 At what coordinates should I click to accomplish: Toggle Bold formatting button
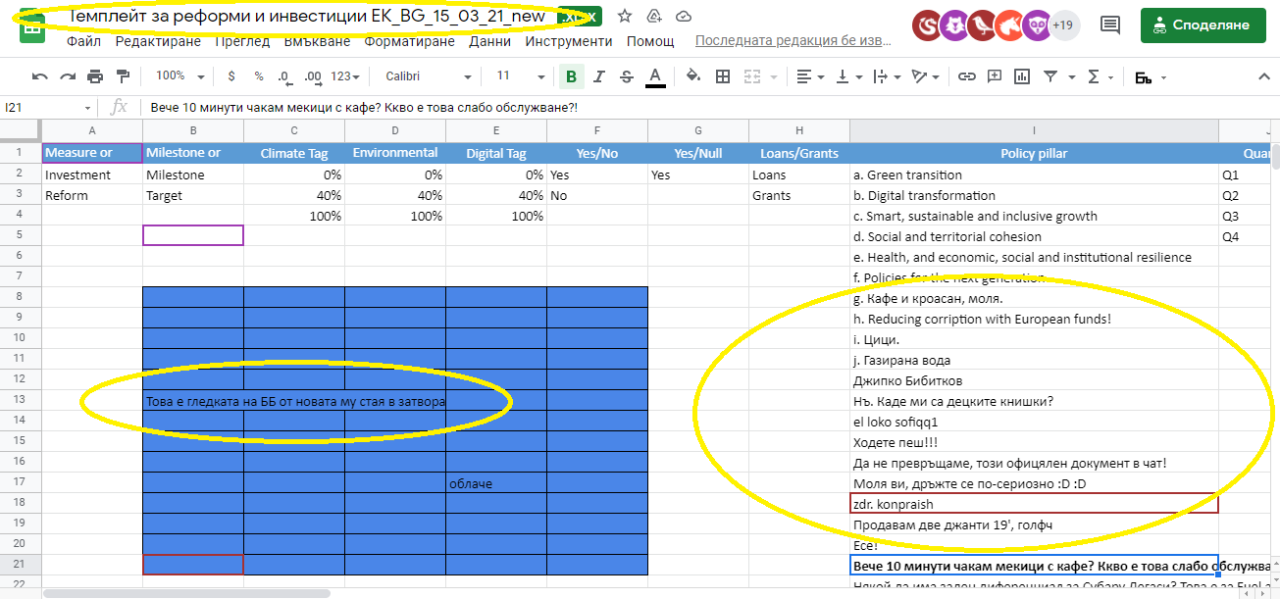pos(571,76)
